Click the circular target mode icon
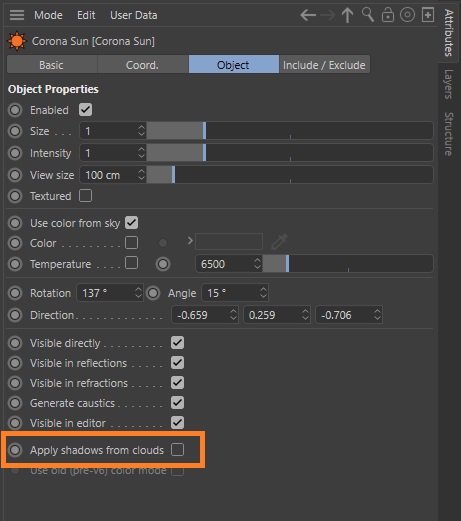The height and width of the screenshot is (521, 461). pyautogui.click(x=407, y=15)
